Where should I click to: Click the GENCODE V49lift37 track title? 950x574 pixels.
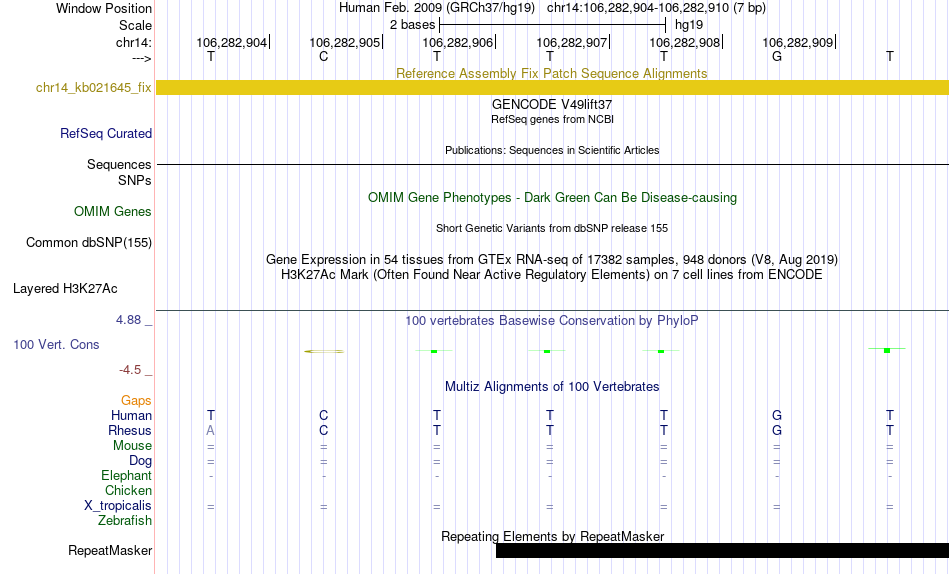click(x=552, y=104)
